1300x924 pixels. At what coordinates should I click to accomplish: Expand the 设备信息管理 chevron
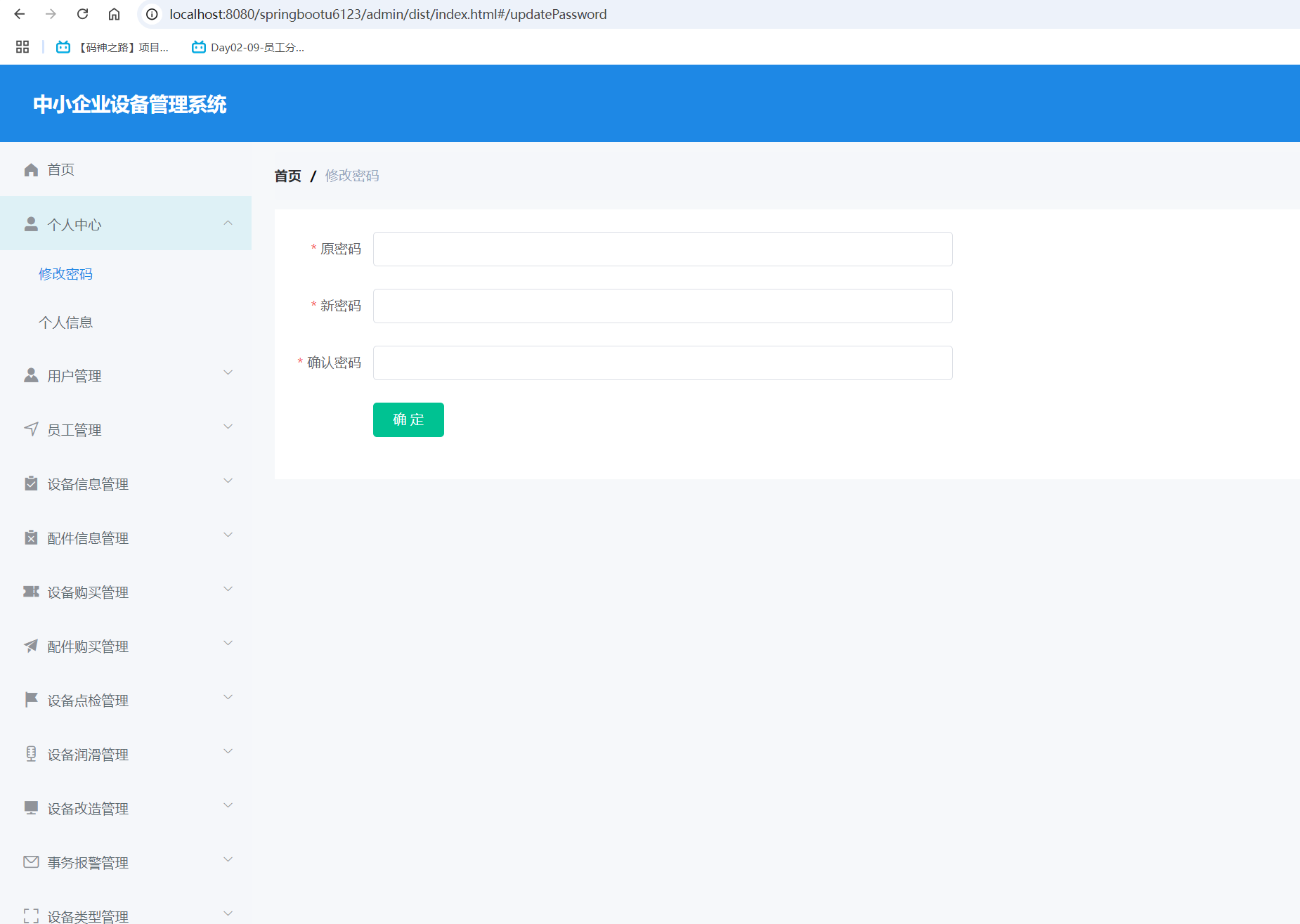[x=228, y=481]
